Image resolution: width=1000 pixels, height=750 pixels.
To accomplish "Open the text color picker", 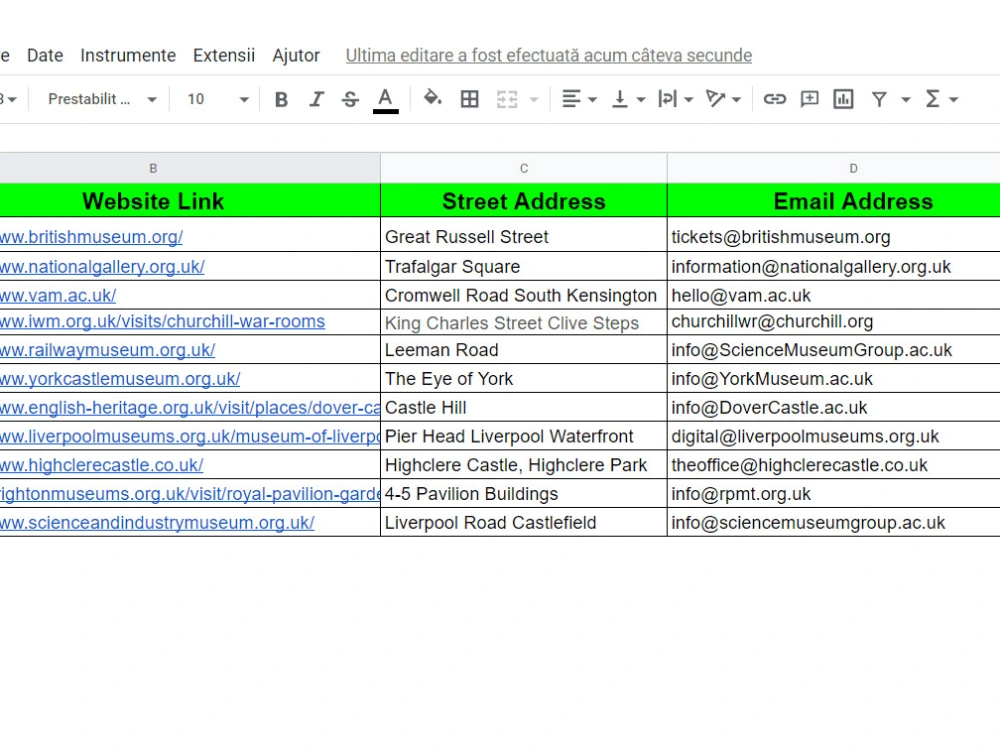I will pyautogui.click(x=385, y=100).
